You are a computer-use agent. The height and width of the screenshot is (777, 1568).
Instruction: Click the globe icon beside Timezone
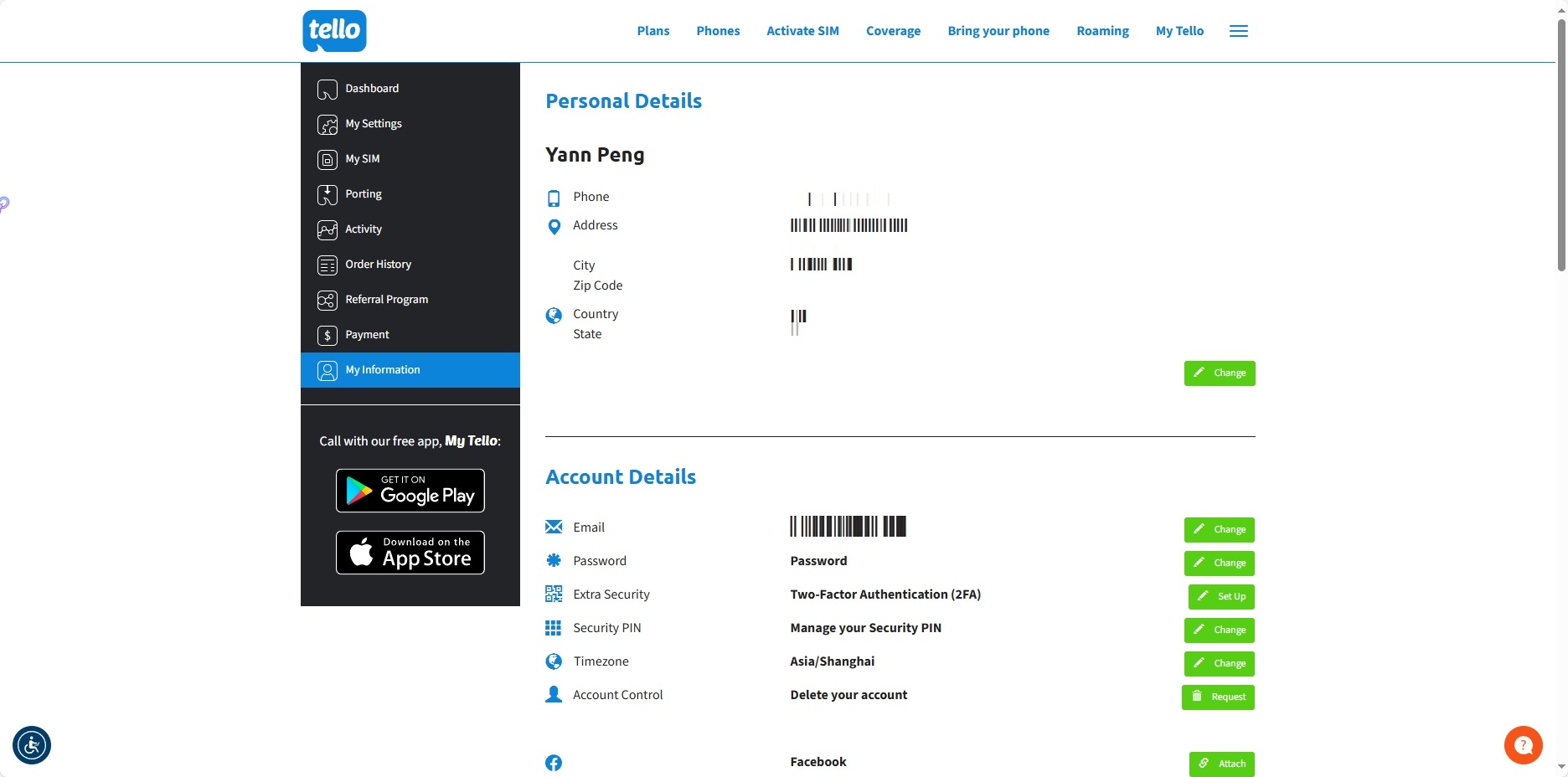[554, 661]
